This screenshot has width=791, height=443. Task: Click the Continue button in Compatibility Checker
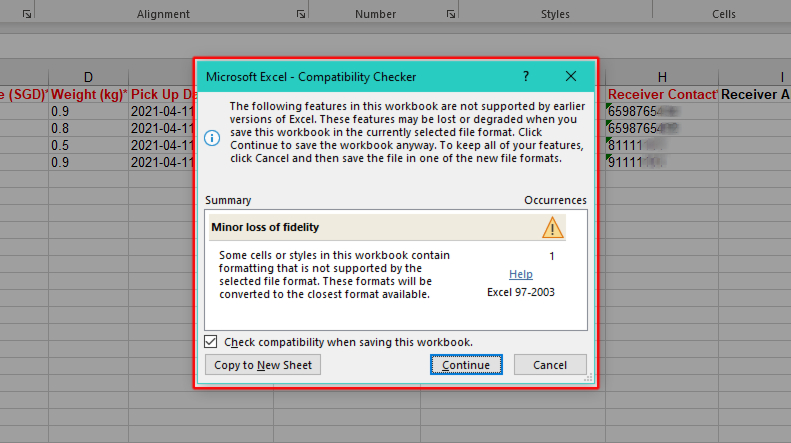(466, 365)
